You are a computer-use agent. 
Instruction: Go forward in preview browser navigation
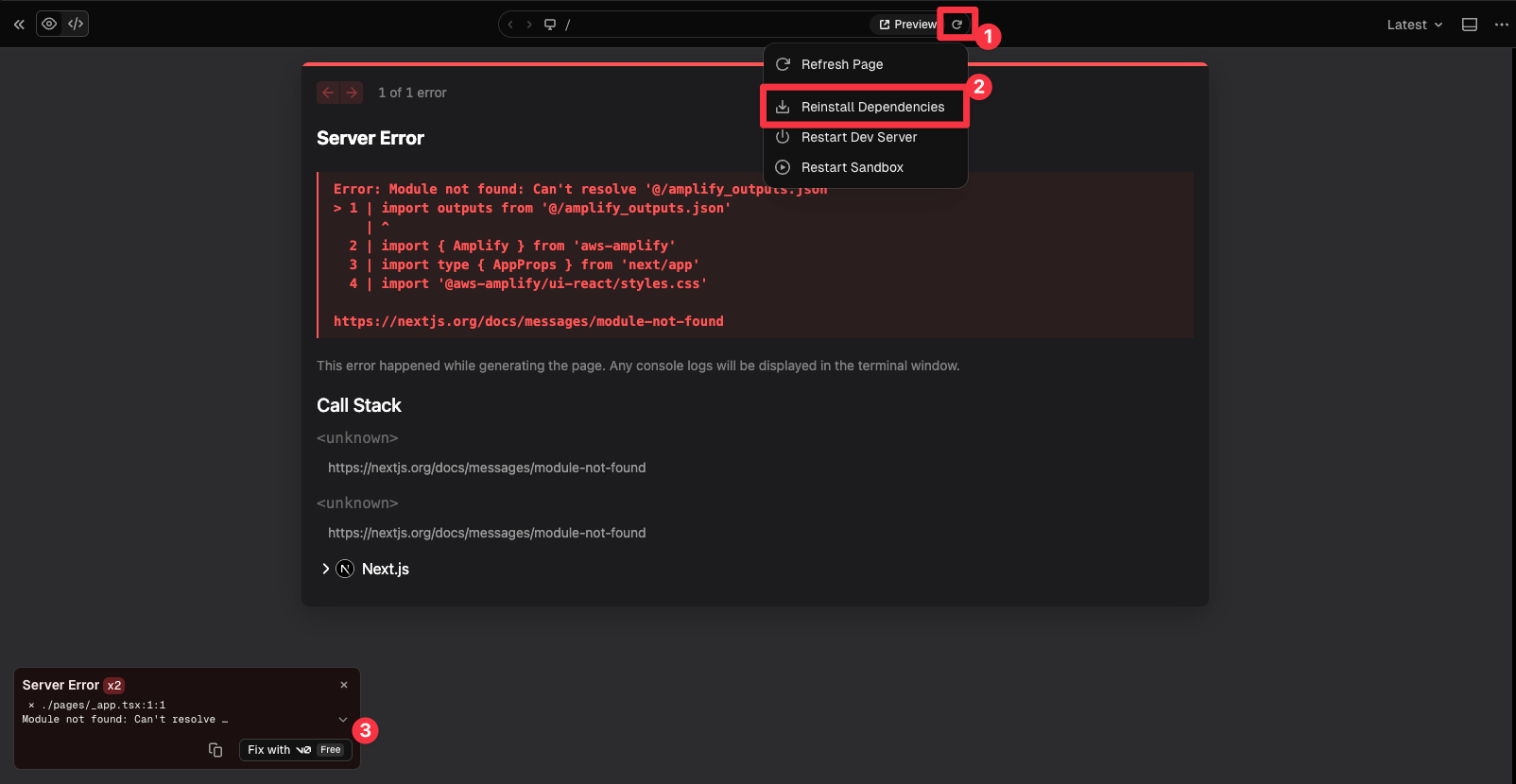(529, 25)
